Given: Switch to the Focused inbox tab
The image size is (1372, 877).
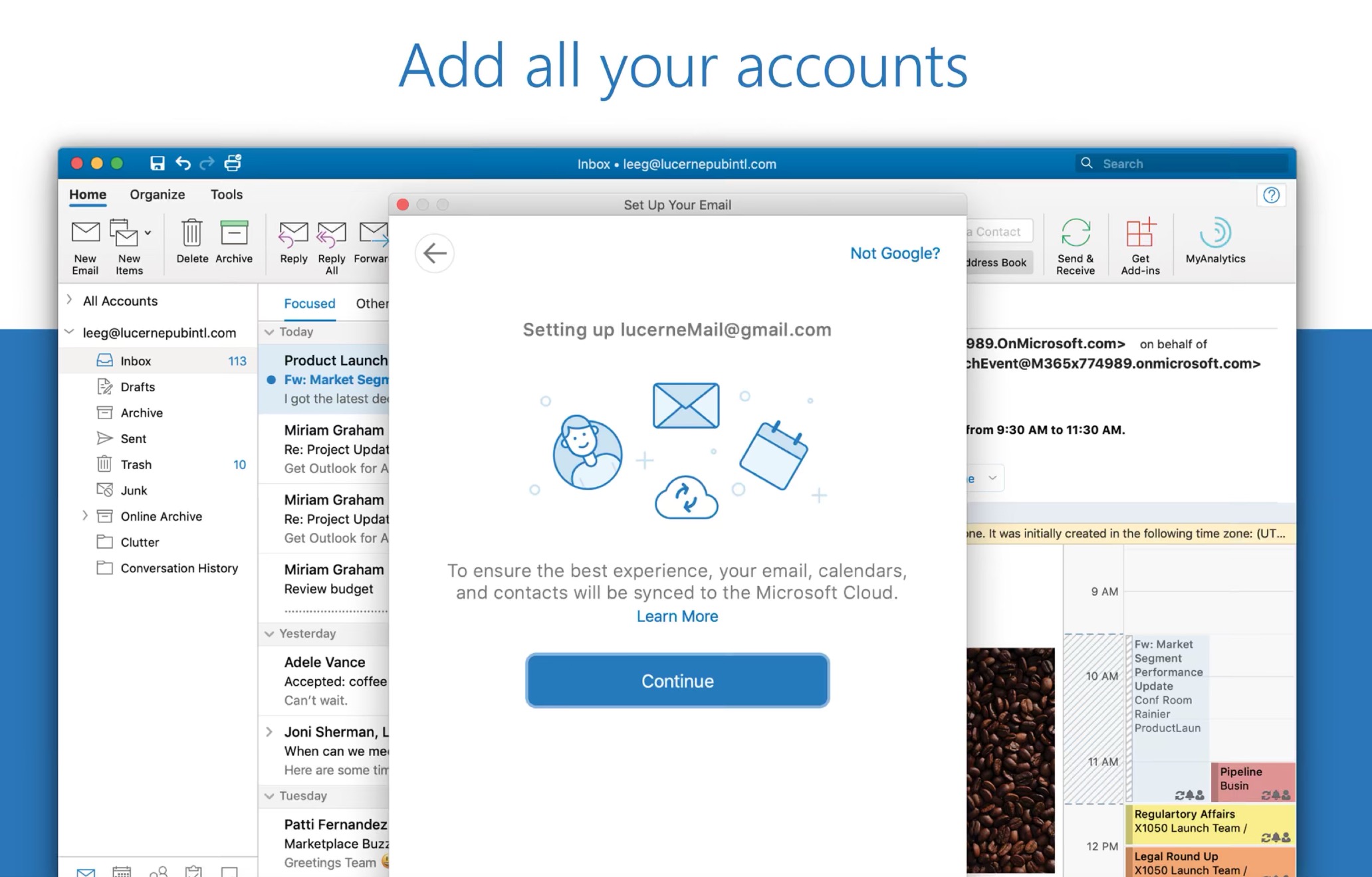Looking at the screenshot, I should click(x=309, y=304).
